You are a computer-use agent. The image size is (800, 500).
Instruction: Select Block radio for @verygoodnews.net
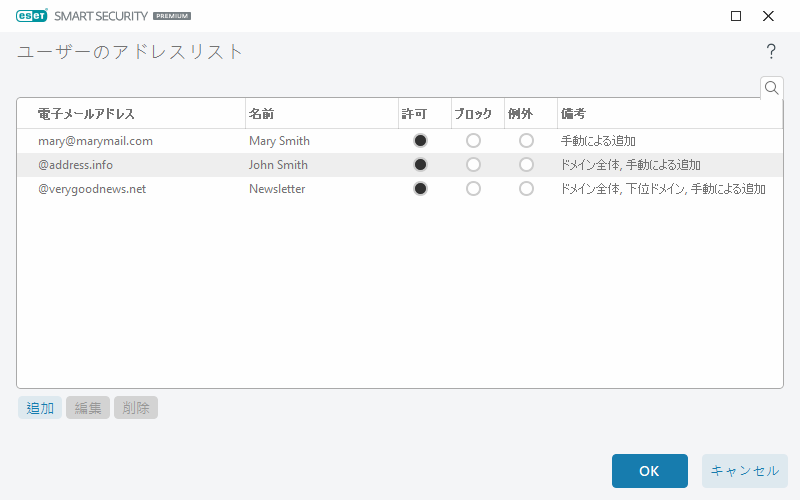pos(473,189)
